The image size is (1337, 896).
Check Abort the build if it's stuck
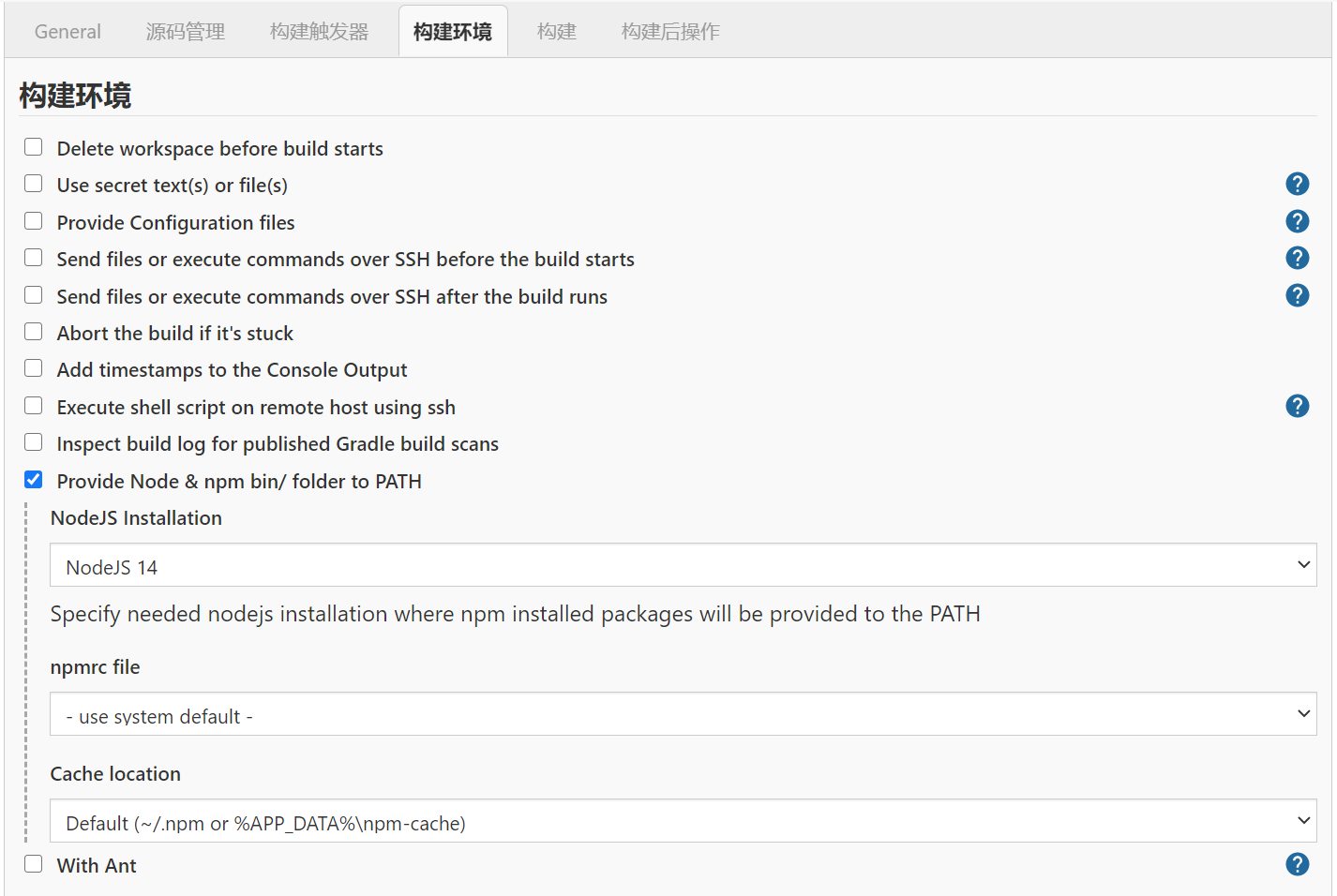pos(34,332)
